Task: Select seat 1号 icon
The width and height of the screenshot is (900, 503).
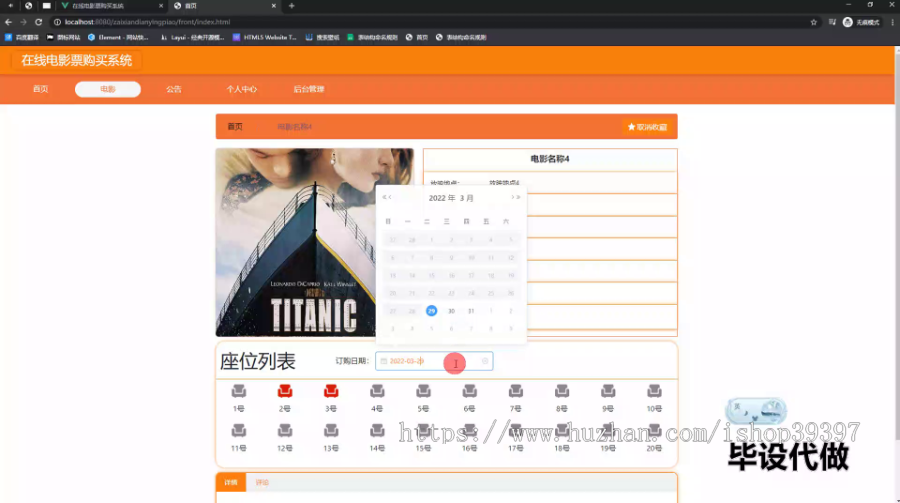Action: point(239,391)
